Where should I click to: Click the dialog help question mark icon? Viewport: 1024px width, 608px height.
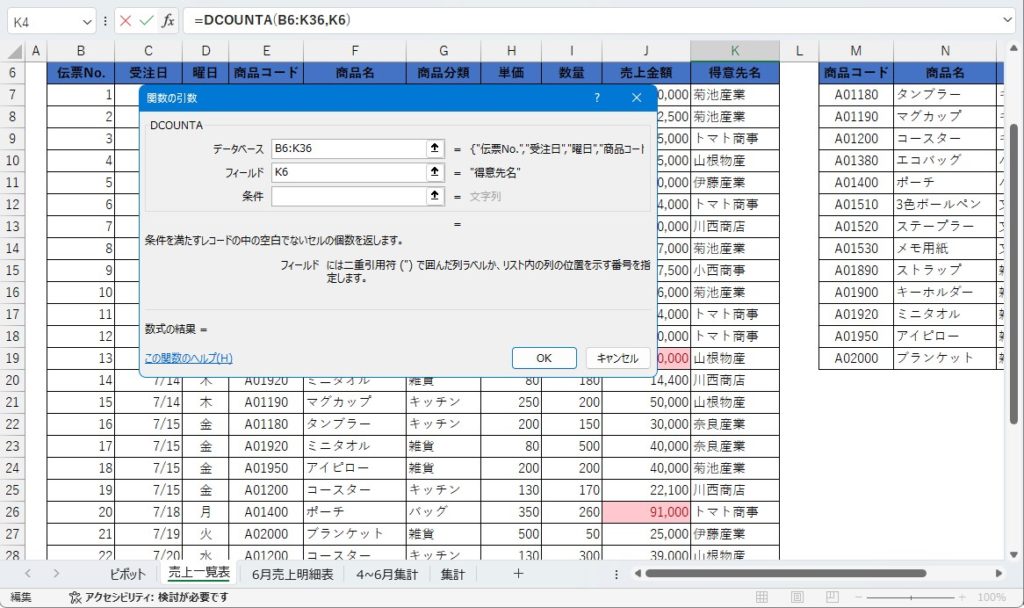tap(597, 98)
